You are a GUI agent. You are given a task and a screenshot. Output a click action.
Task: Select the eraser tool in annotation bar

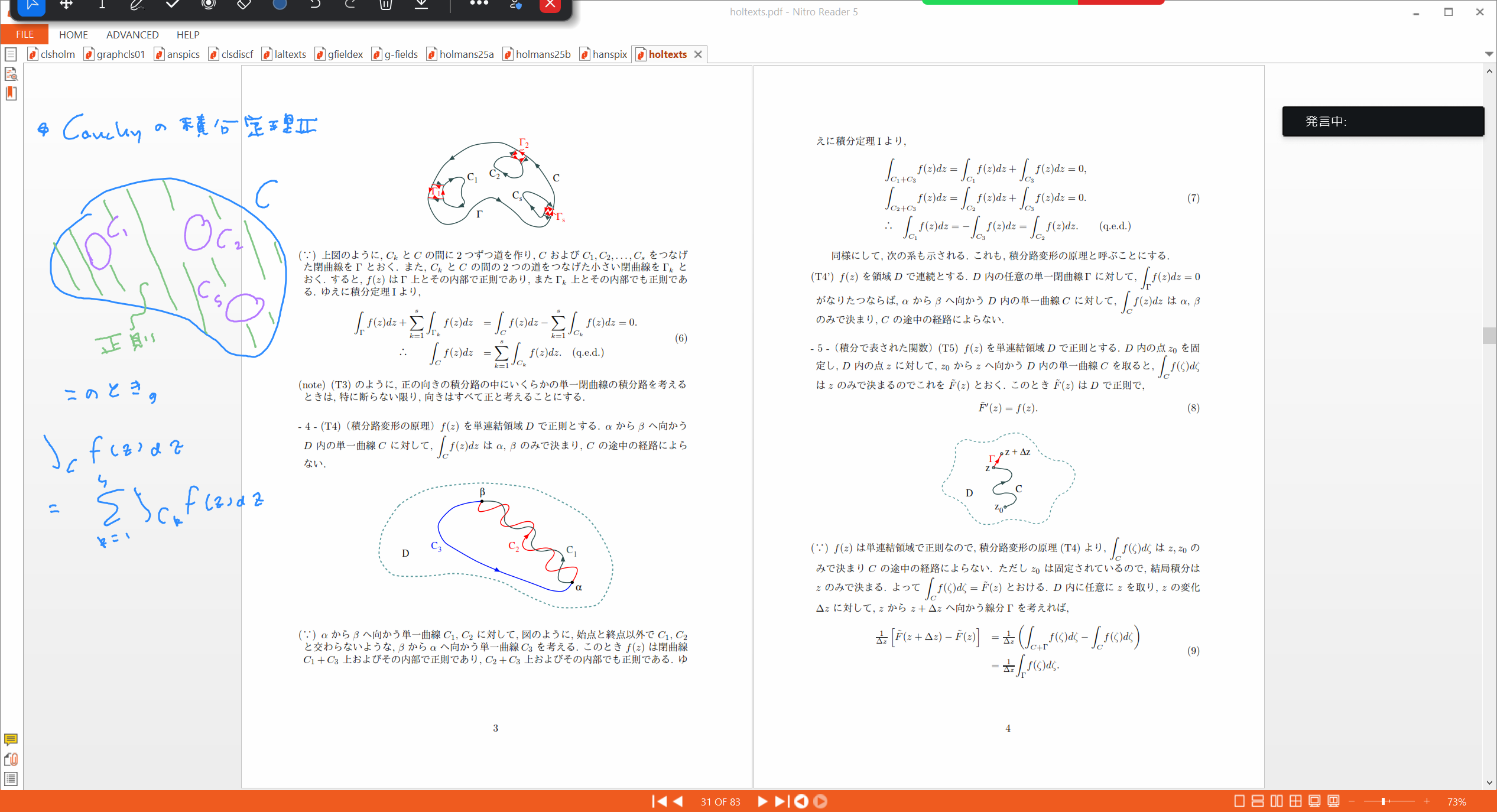243,5
